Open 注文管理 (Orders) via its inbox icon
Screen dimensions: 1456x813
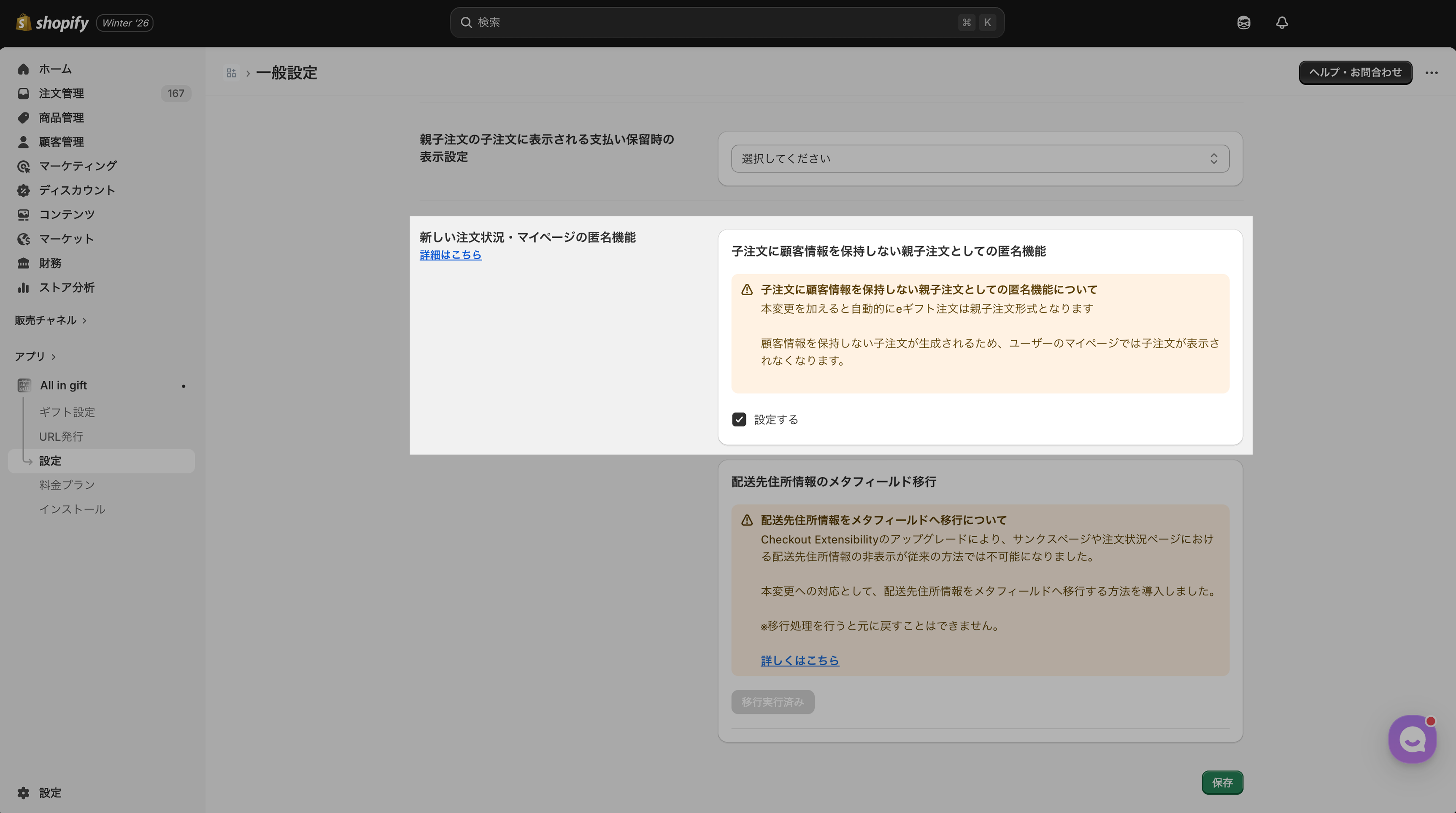coord(23,93)
